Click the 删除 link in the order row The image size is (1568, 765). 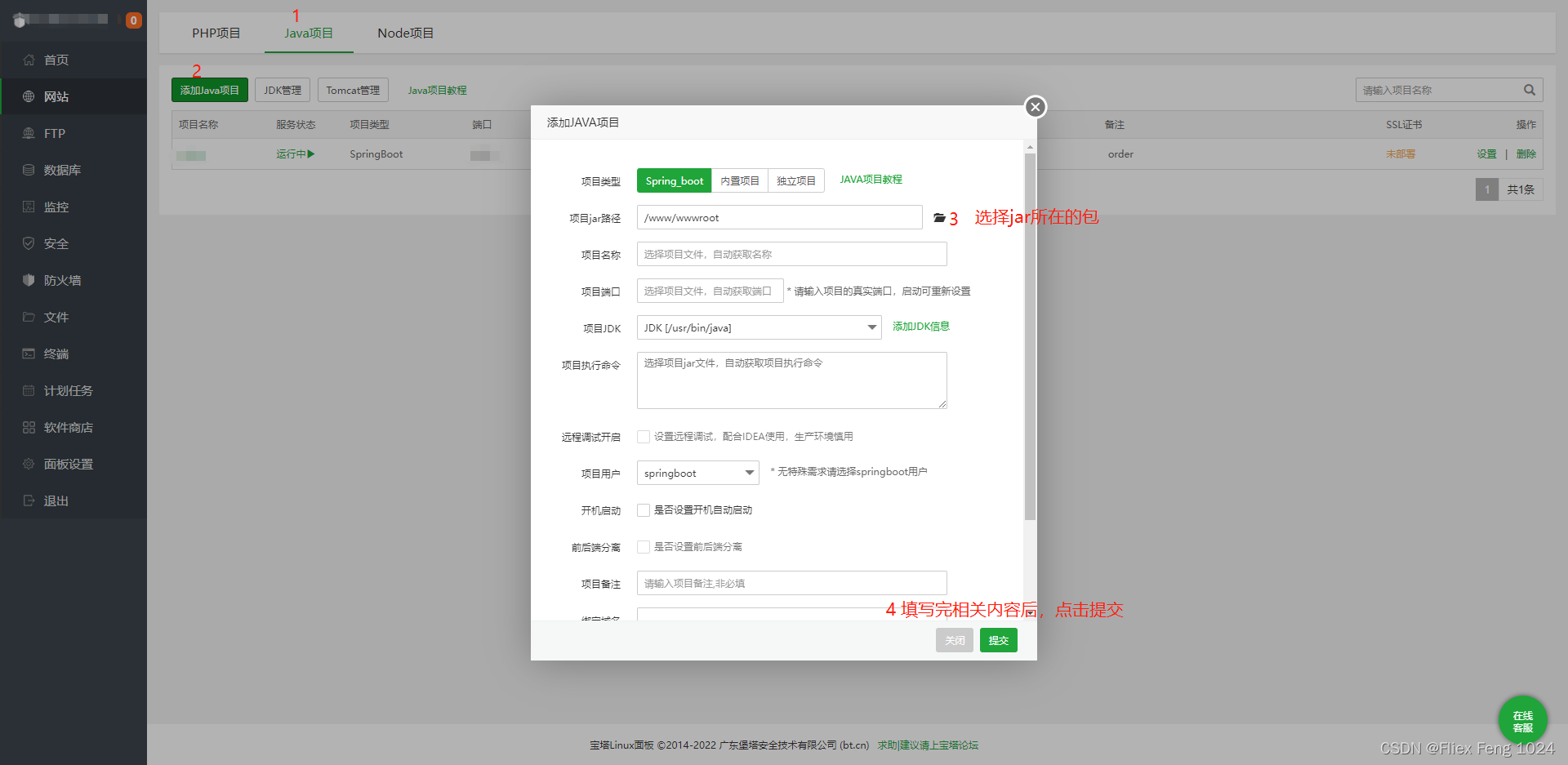[x=1526, y=154]
